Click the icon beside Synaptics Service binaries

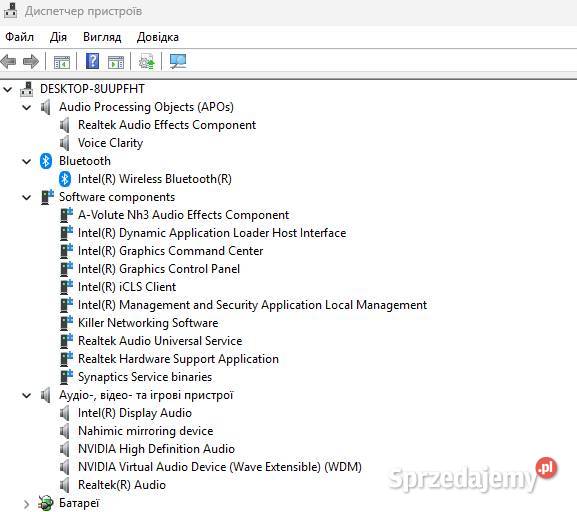pyautogui.click(x=66, y=377)
